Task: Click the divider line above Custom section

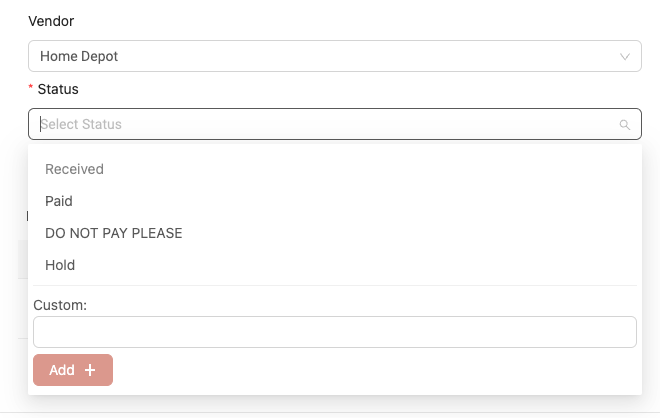Action: [x=335, y=285]
